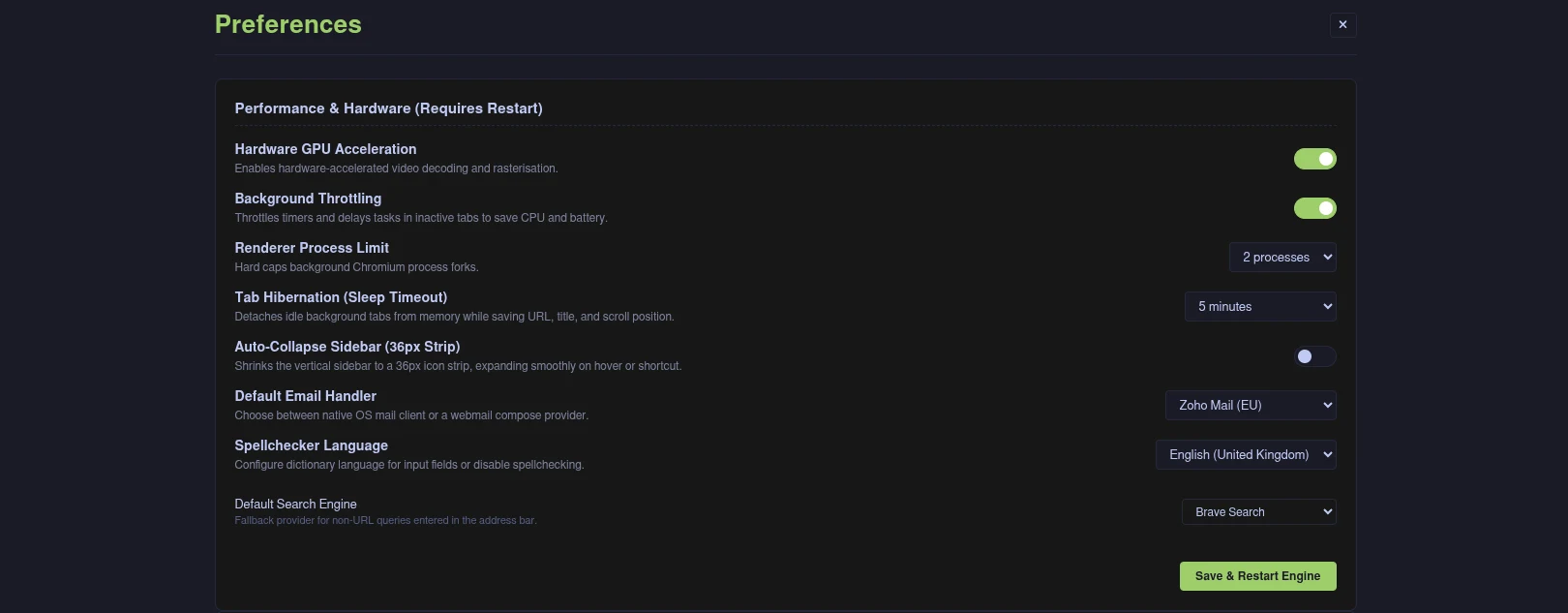Click the Default Email Handler label

[305, 396]
